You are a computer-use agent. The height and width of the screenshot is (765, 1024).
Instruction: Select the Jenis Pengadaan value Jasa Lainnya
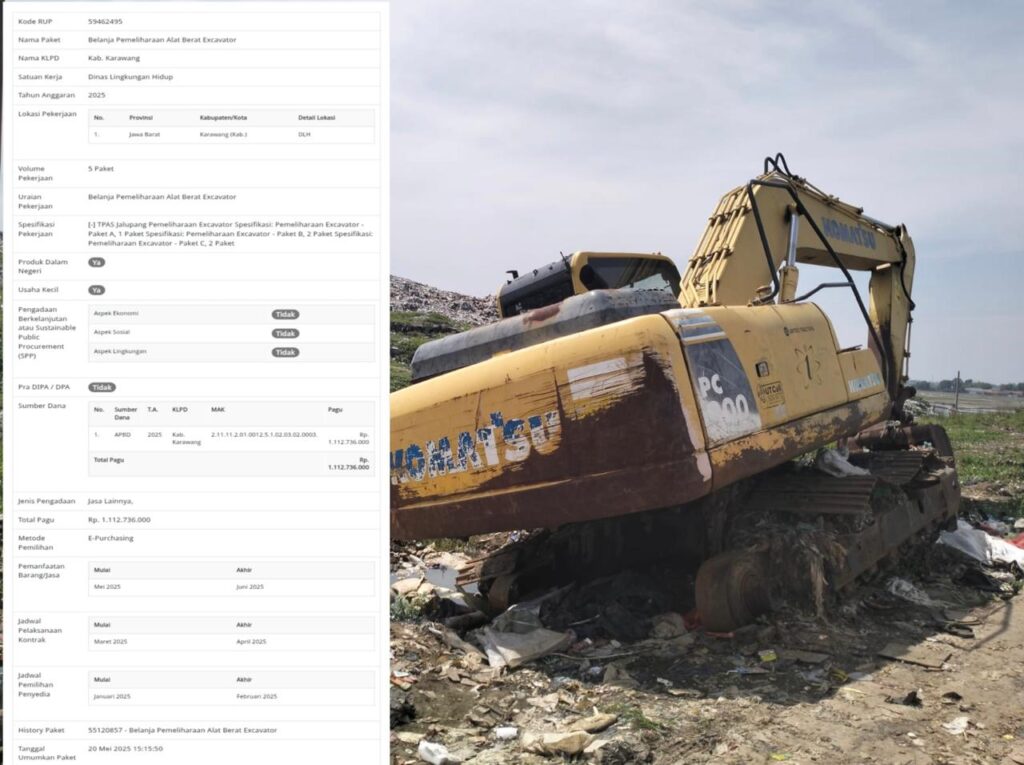[110, 501]
